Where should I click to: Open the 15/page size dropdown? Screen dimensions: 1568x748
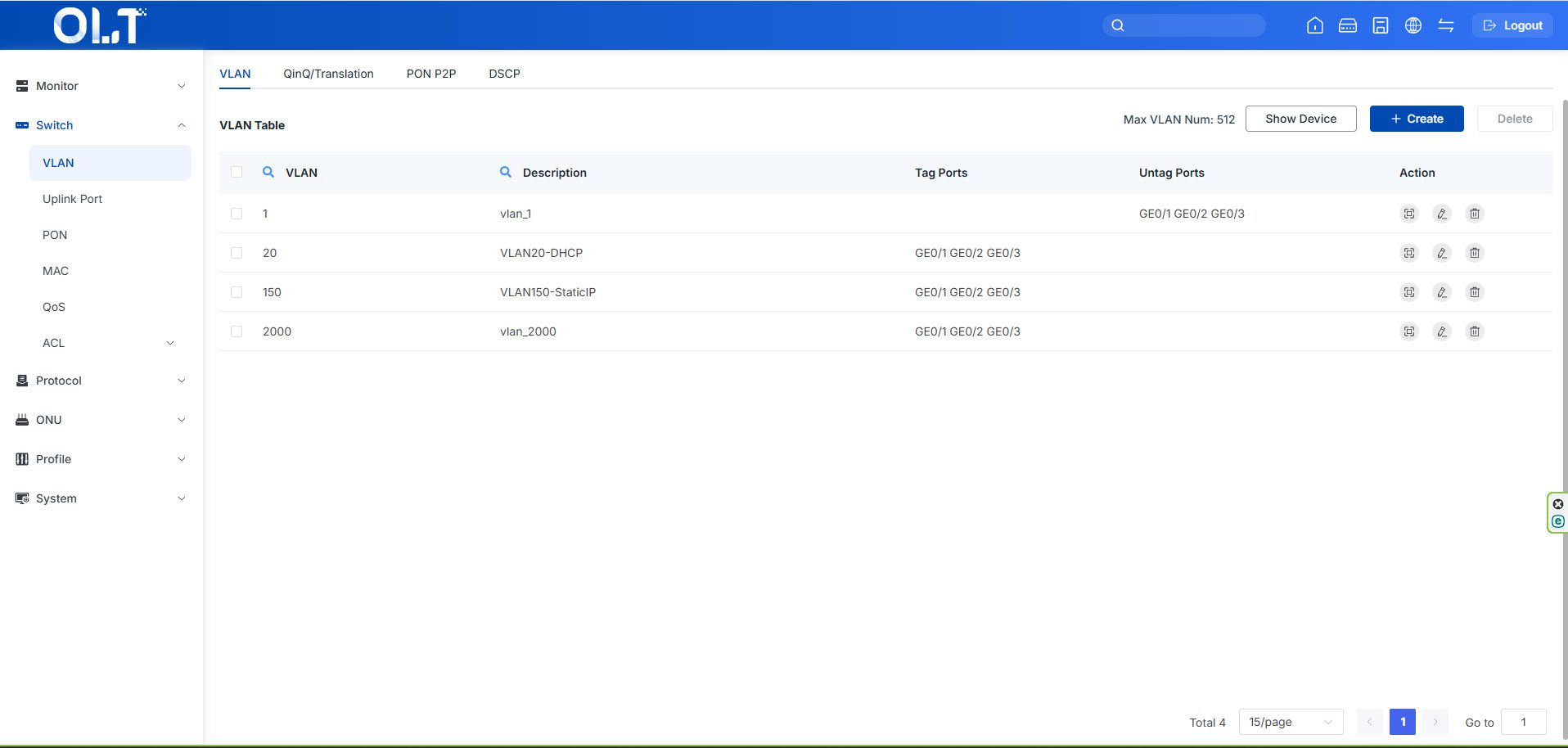pos(1291,722)
